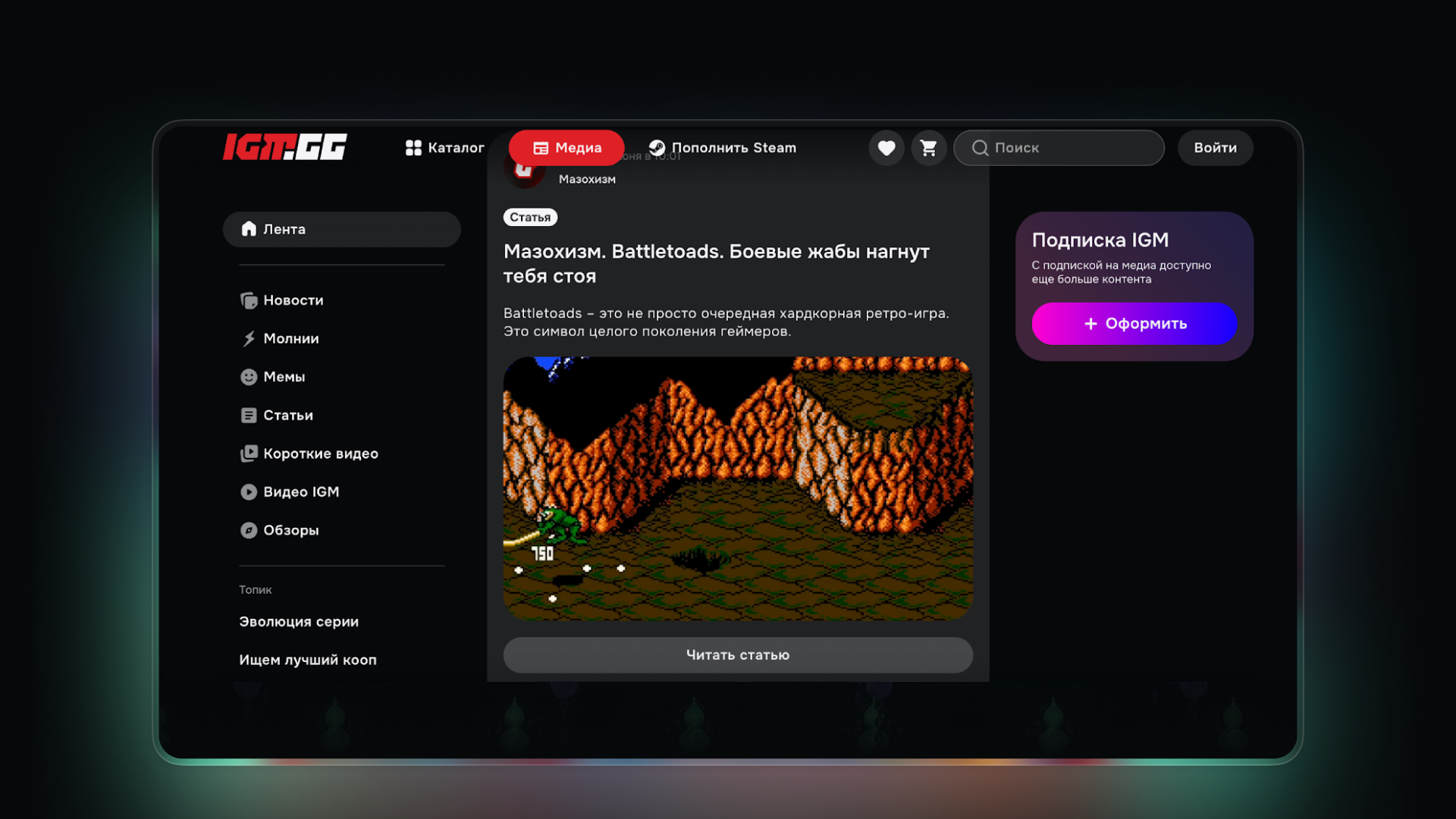
Task: Go to Статьи articles section
Action: point(287,416)
